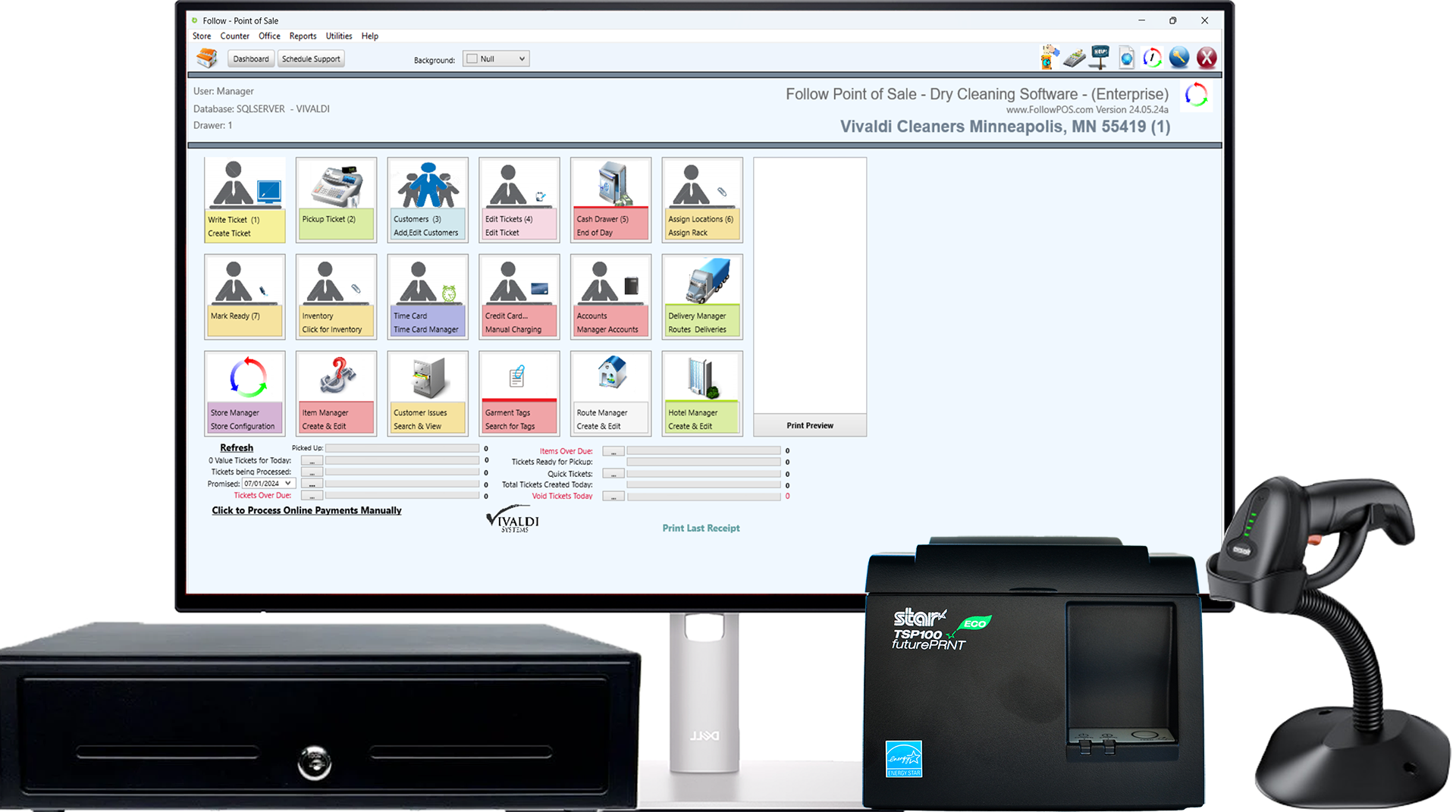Click the Print Preview button
This screenshot has height=812, width=1456.
click(810, 425)
